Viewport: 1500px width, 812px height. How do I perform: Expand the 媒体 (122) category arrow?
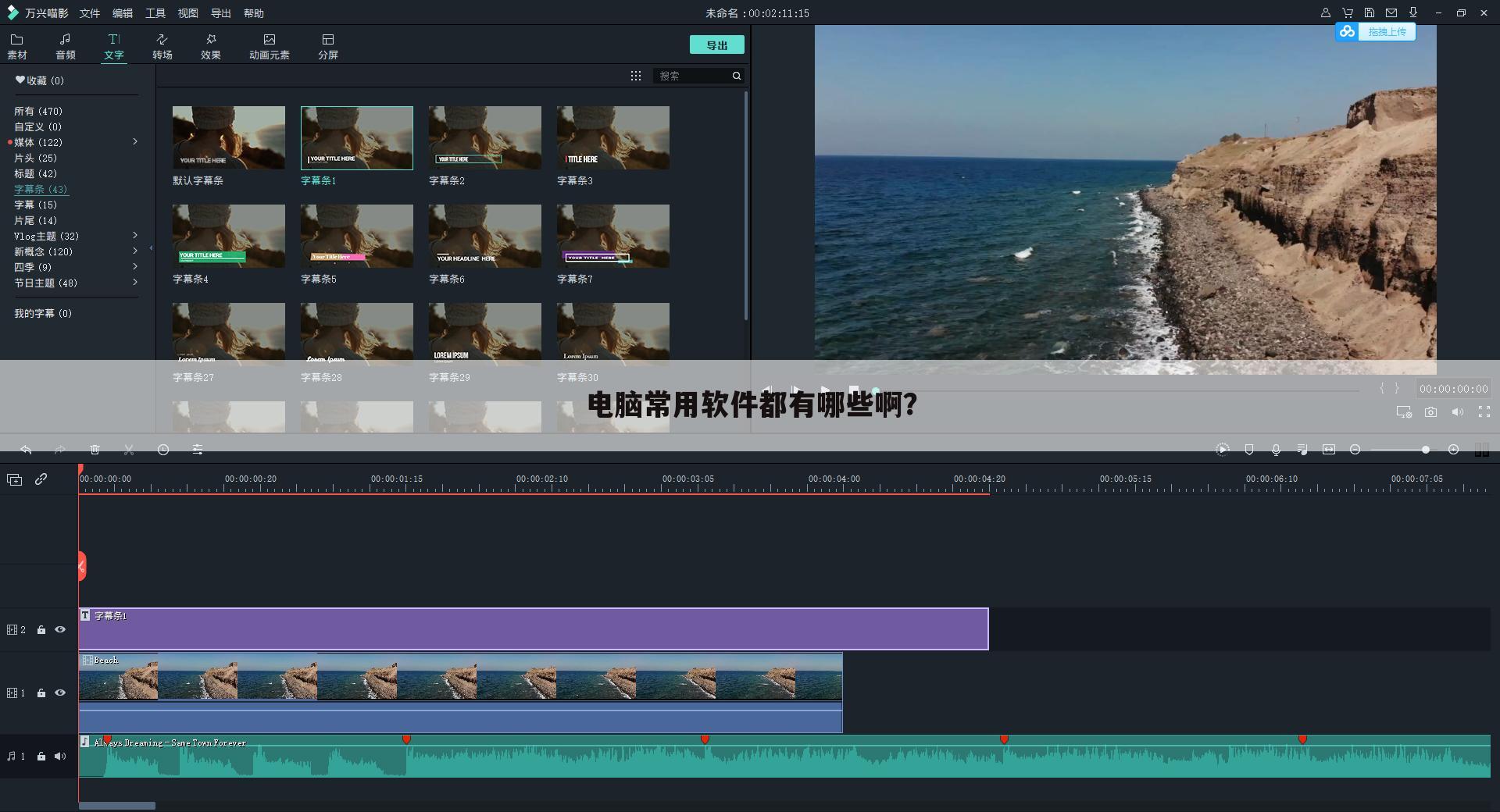(135, 142)
